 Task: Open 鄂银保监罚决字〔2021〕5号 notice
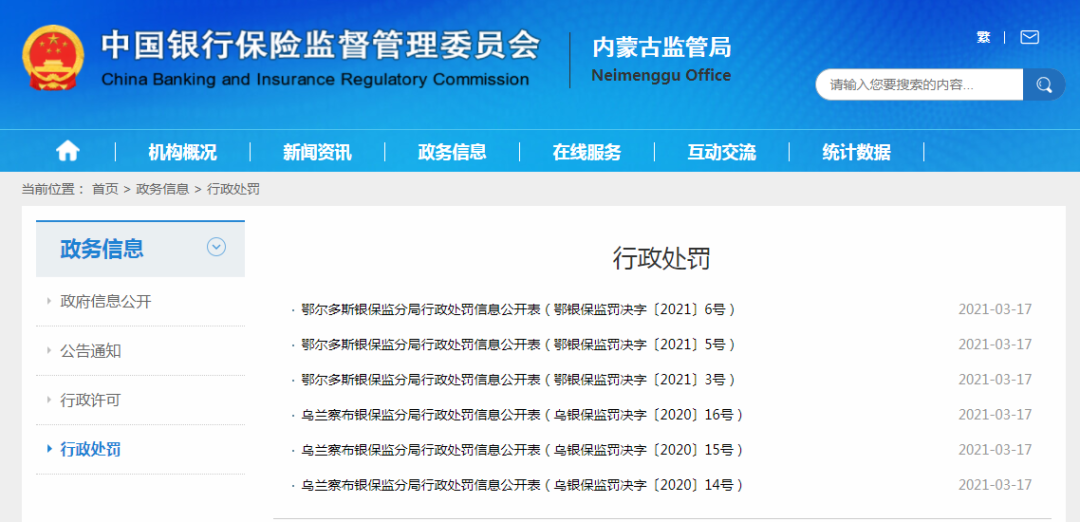point(518,344)
